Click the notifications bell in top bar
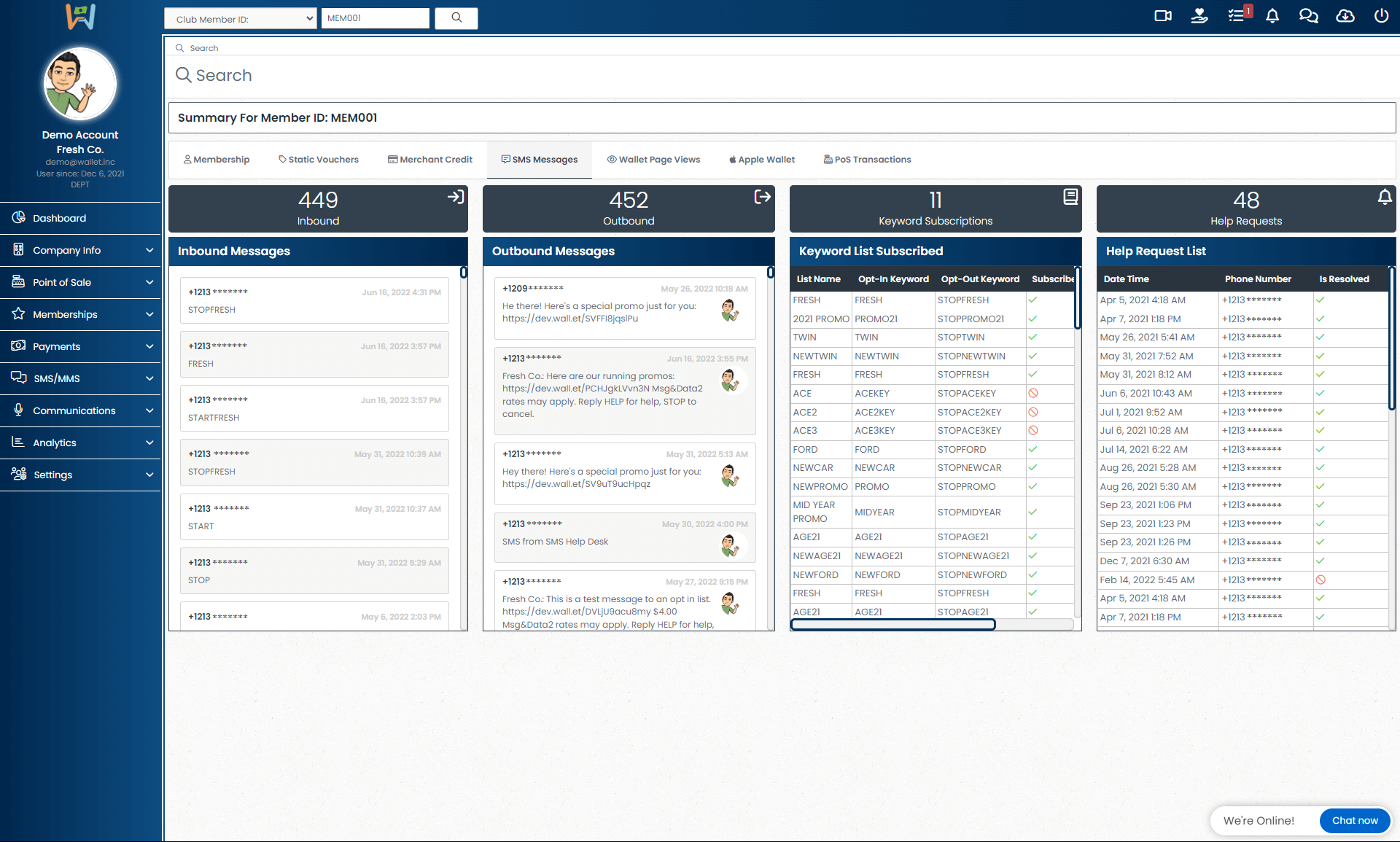This screenshot has height=842, width=1400. tap(1272, 16)
